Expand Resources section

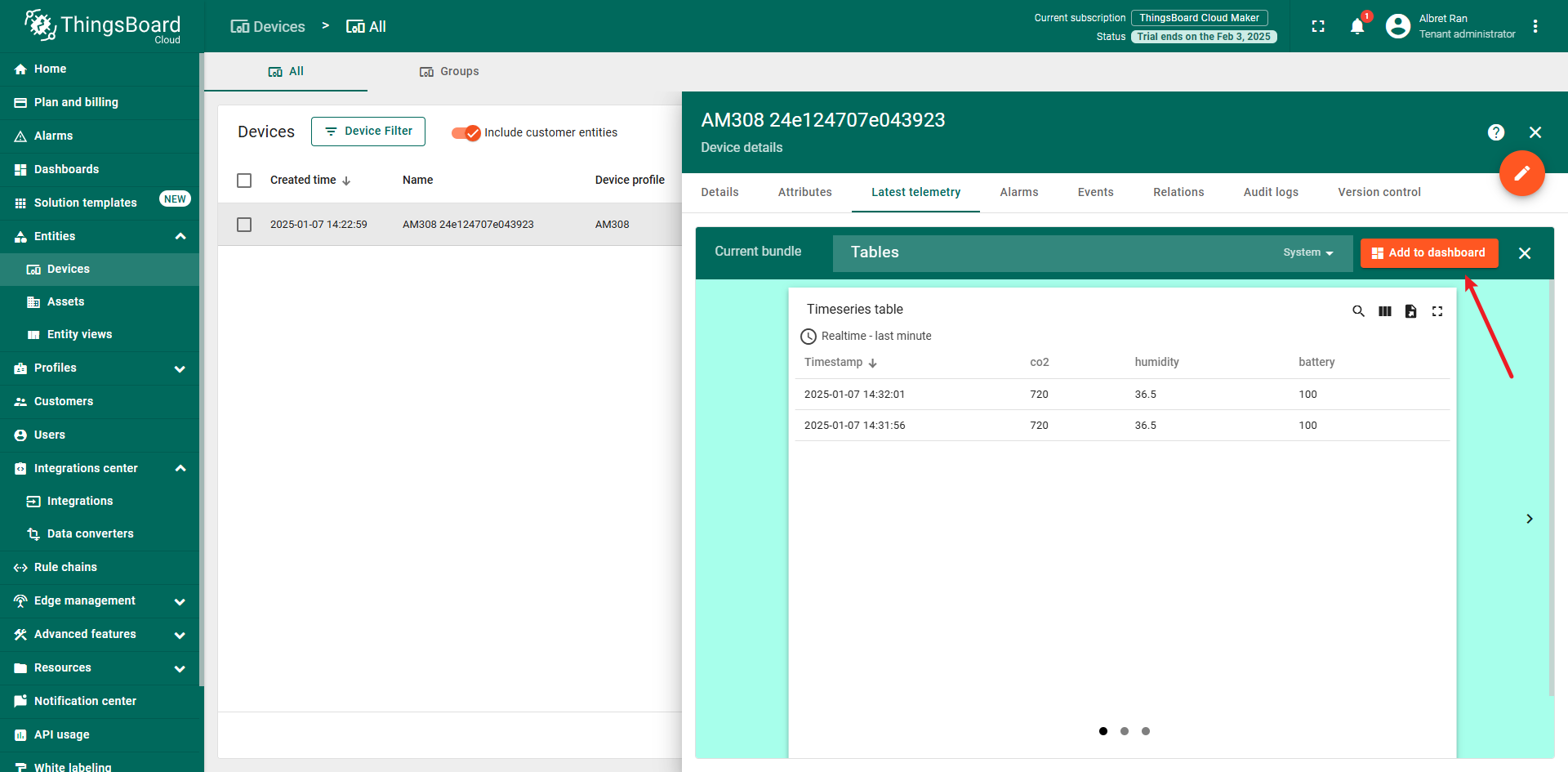pyautogui.click(x=180, y=668)
